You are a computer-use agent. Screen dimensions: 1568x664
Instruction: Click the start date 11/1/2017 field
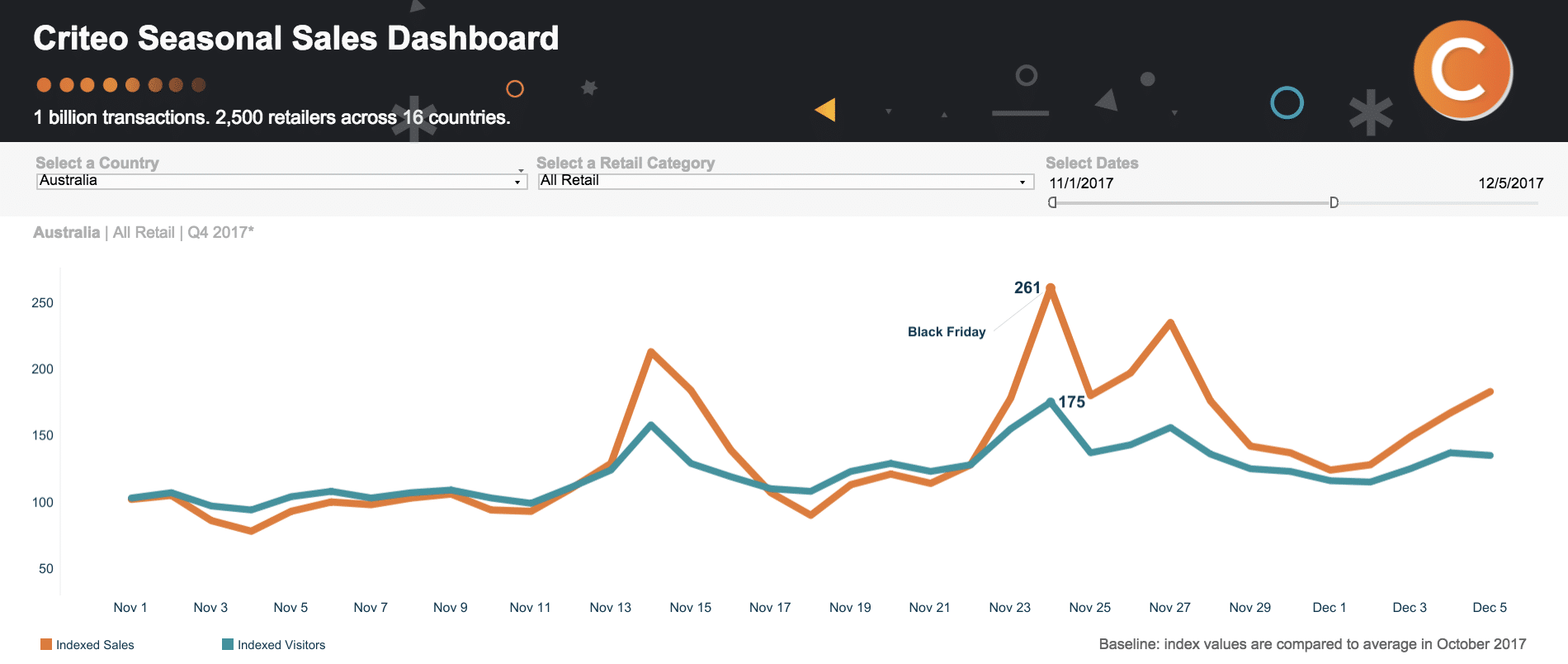pyautogui.click(x=1081, y=183)
